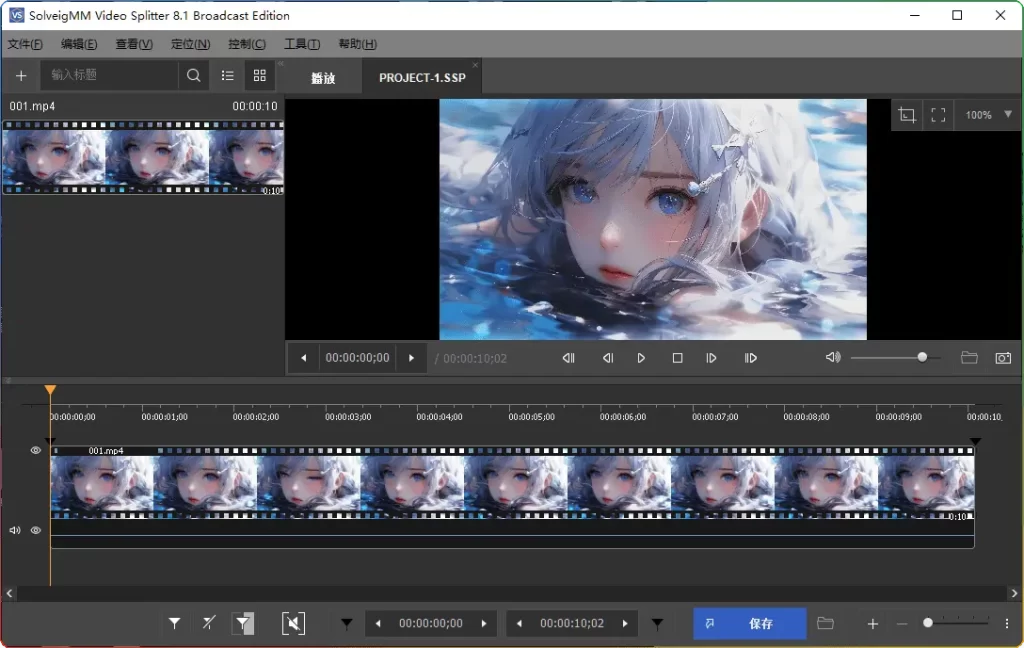Screen dimensions: 1024x648
Task: Open the 文件(F) menu
Action: pyautogui.click(x=25, y=44)
